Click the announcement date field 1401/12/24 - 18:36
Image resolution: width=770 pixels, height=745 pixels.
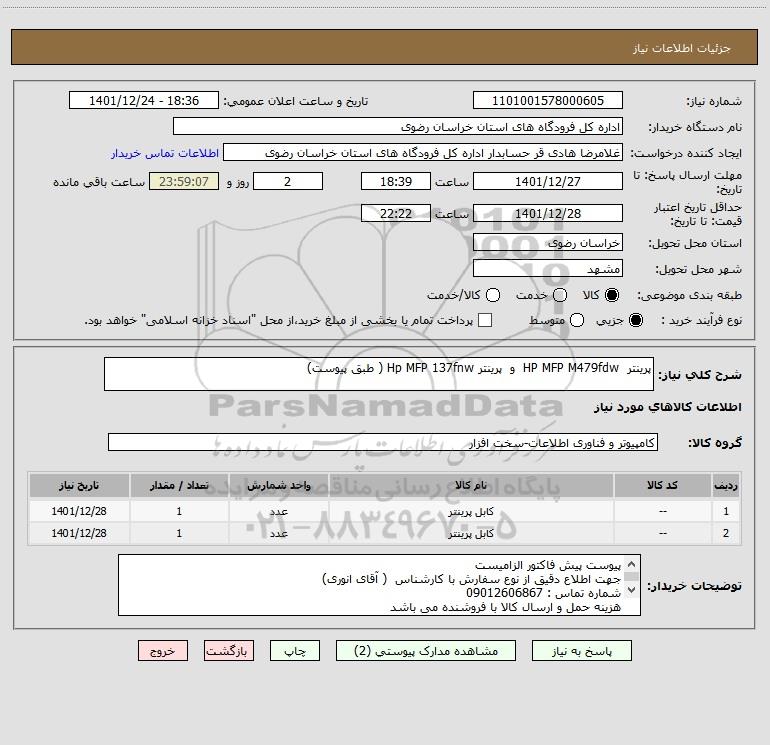point(144,101)
